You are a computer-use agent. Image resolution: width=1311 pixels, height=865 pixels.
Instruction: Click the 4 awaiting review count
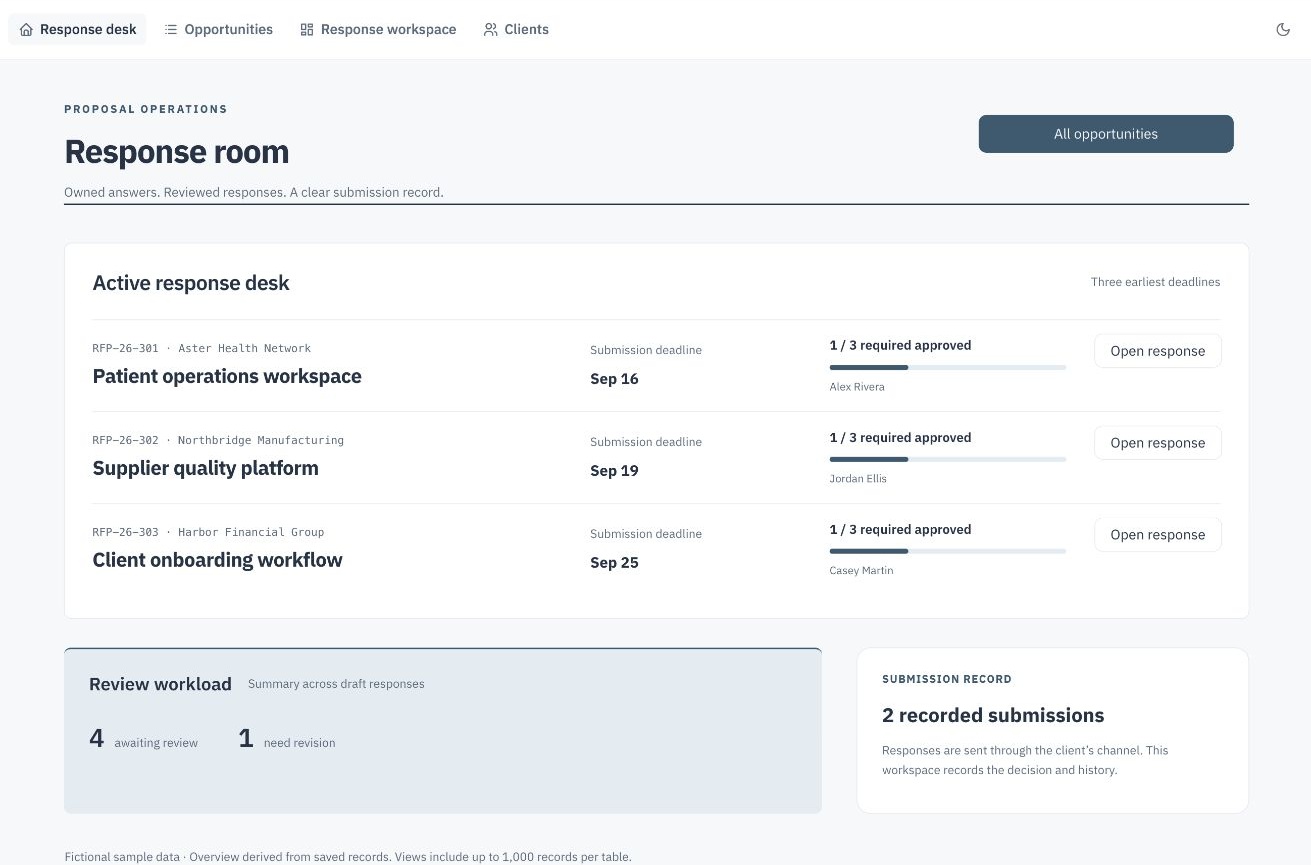coord(144,740)
